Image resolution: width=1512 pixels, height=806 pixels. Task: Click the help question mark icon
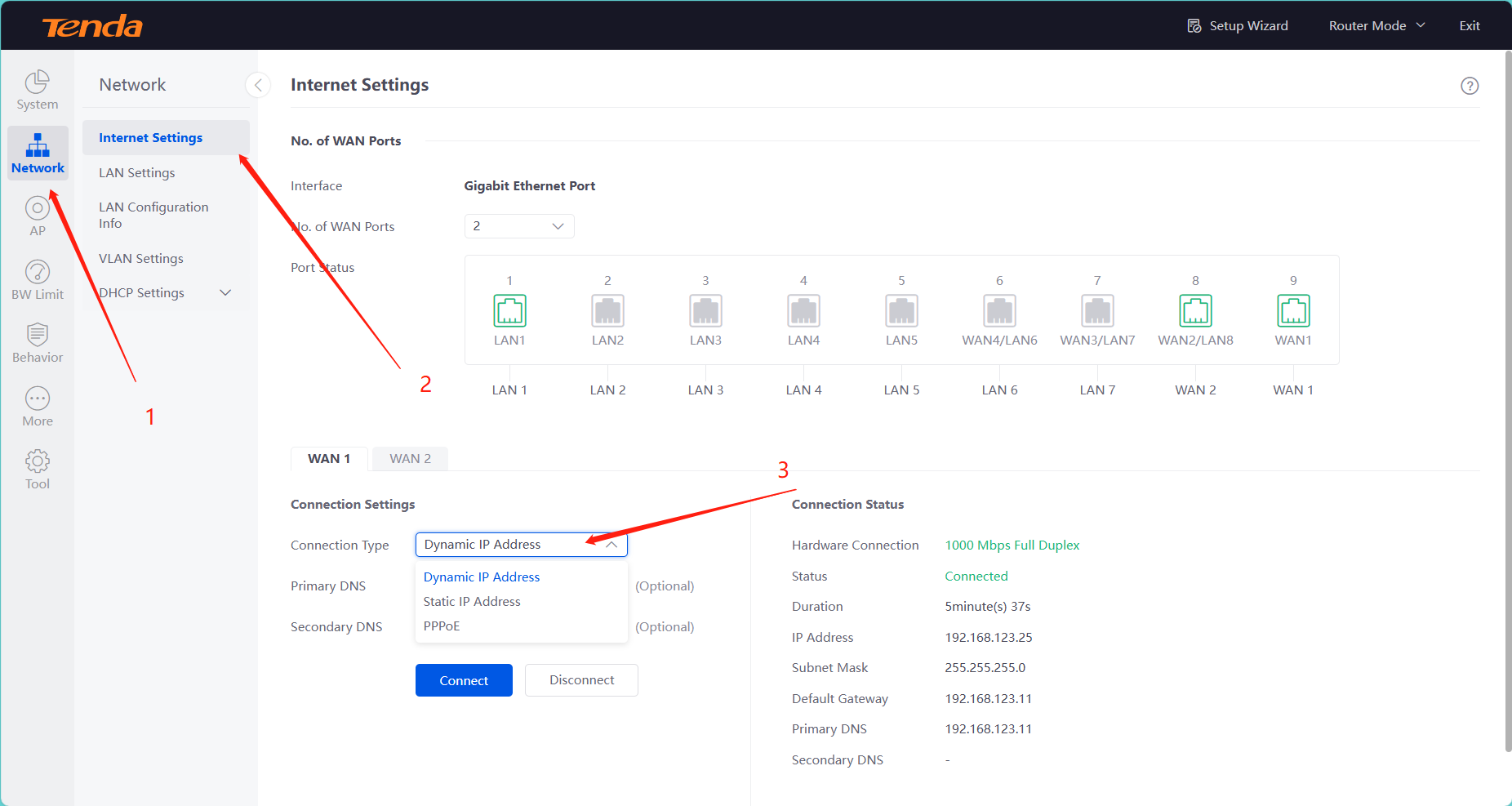click(1470, 86)
